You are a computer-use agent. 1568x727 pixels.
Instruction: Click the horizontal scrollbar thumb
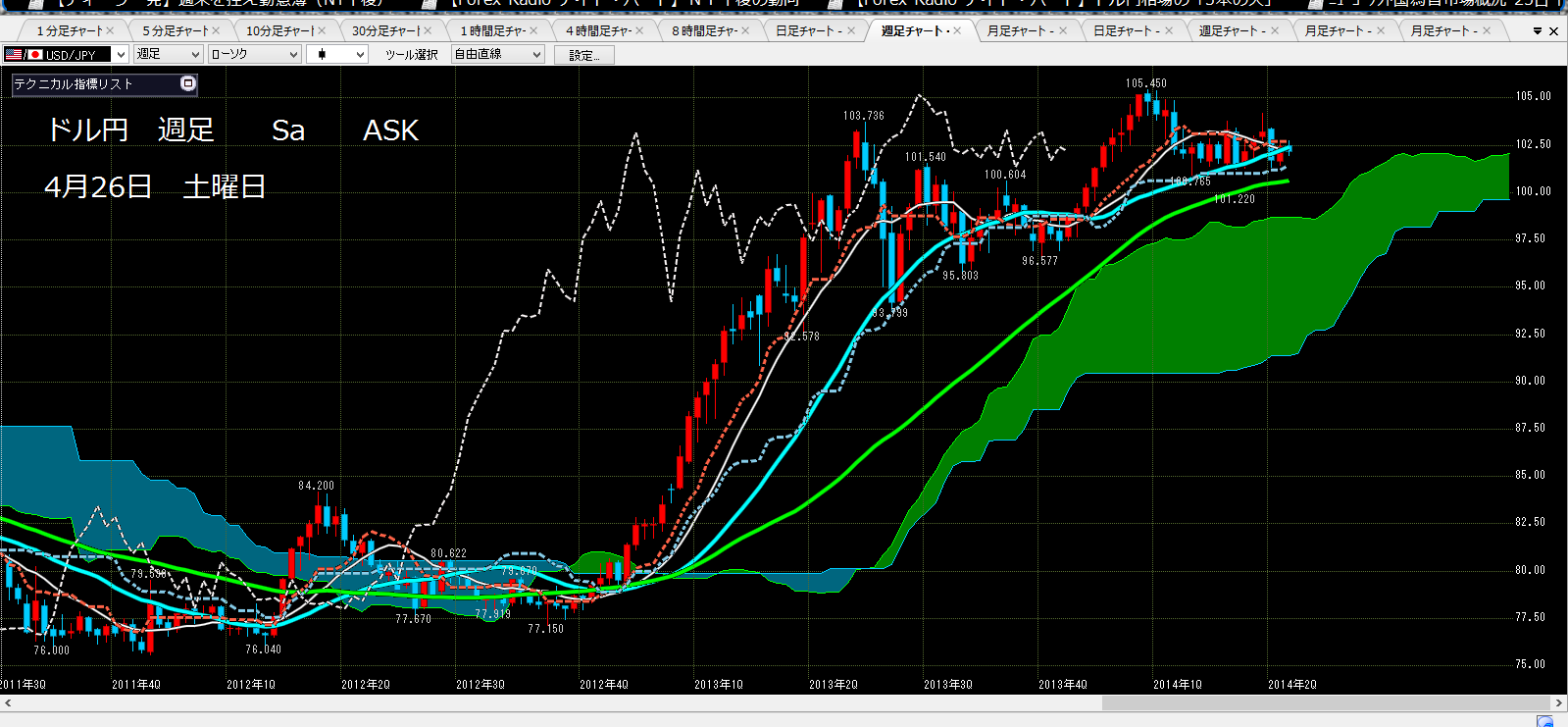click(x=1326, y=703)
